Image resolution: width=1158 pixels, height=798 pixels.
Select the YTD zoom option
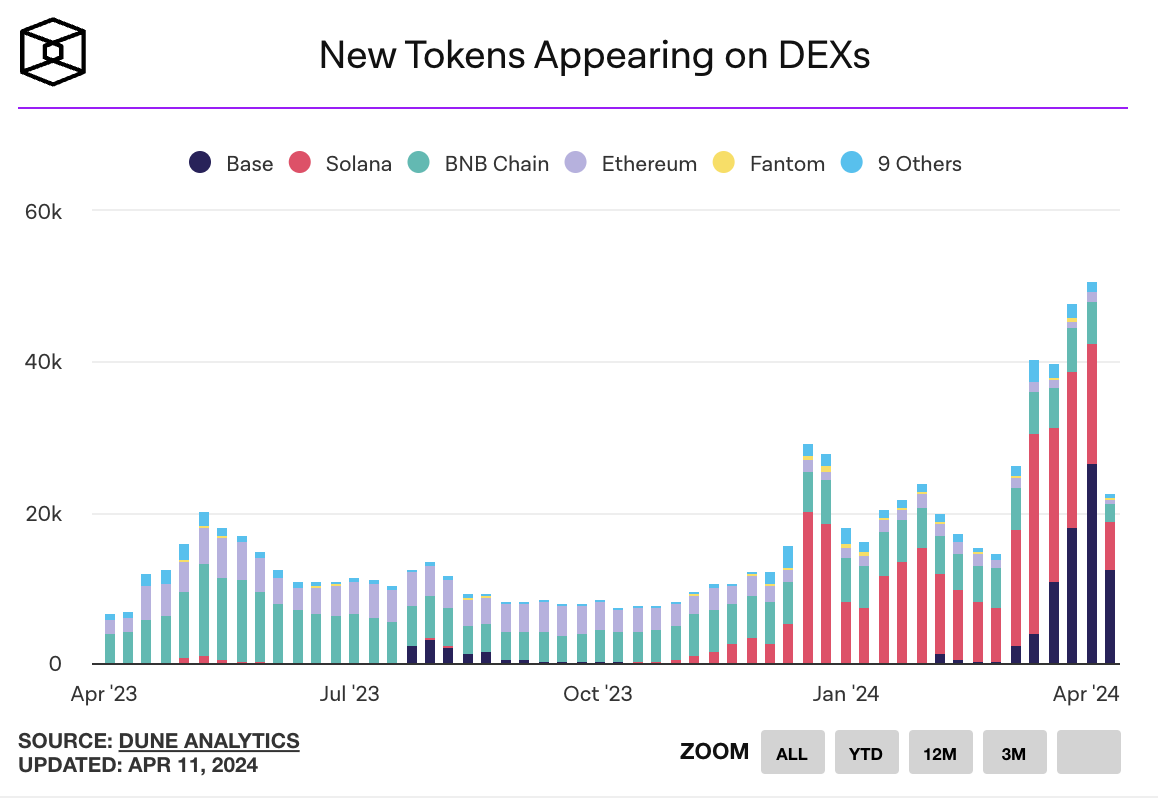tap(865, 752)
